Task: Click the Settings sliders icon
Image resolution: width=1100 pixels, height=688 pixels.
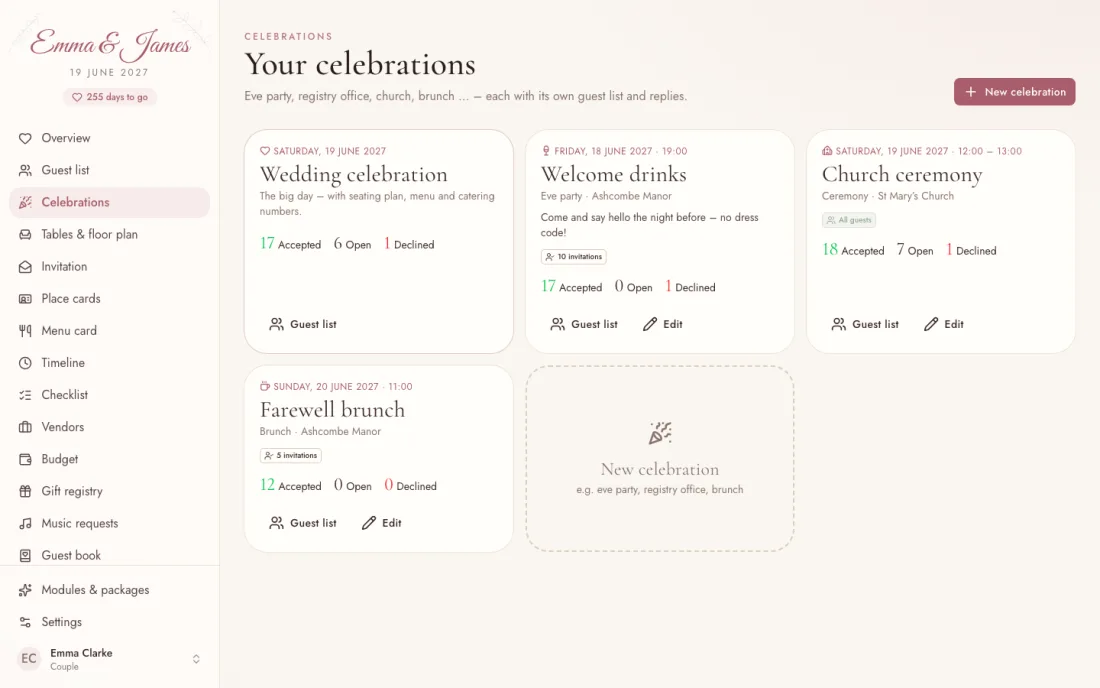Action: pos(25,622)
